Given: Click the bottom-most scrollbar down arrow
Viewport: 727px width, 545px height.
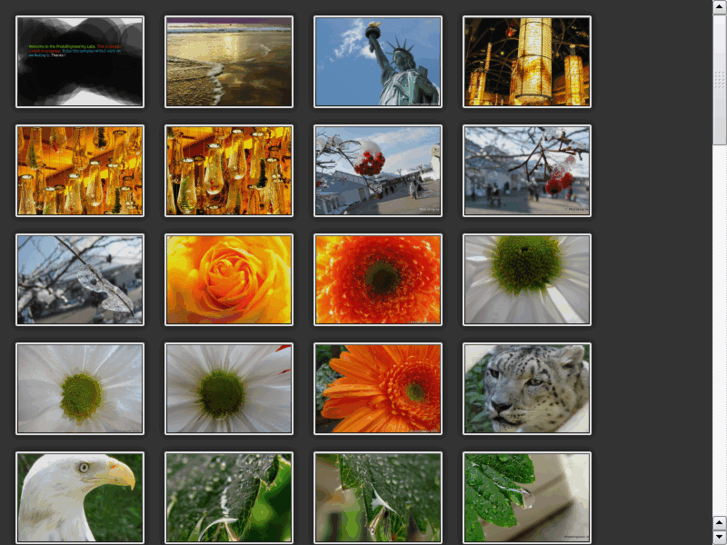Looking at the screenshot, I should click(719, 538).
